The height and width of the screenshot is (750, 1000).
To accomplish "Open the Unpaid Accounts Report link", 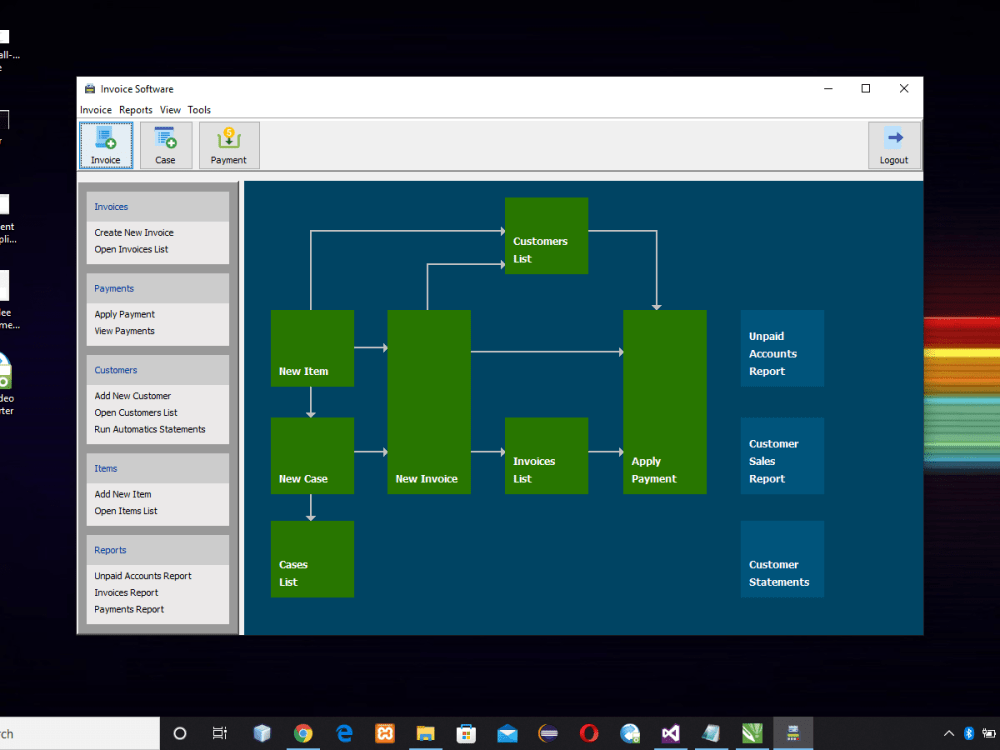I will click(144, 575).
